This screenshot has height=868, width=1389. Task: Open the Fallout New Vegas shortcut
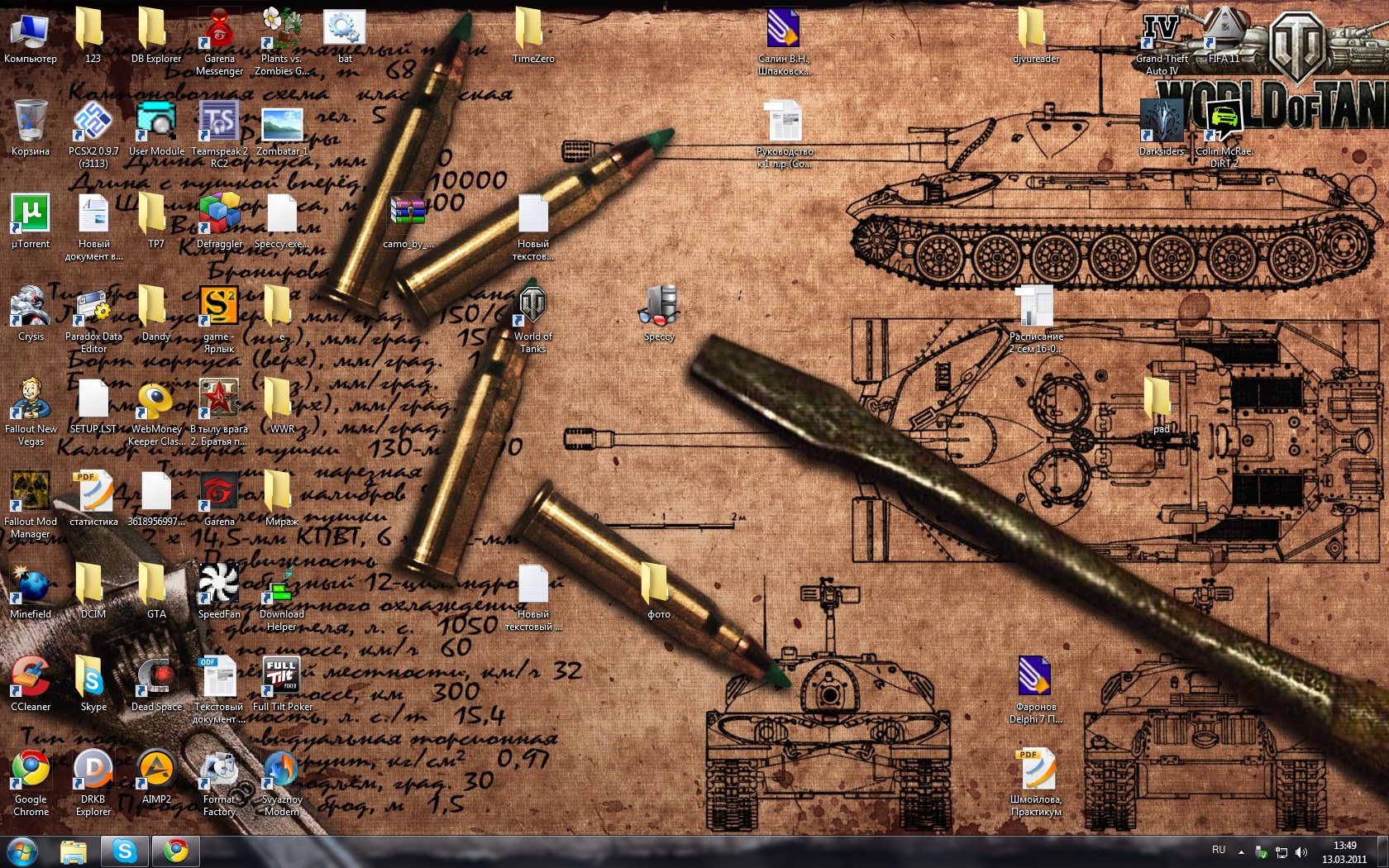(x=31, y=400)
